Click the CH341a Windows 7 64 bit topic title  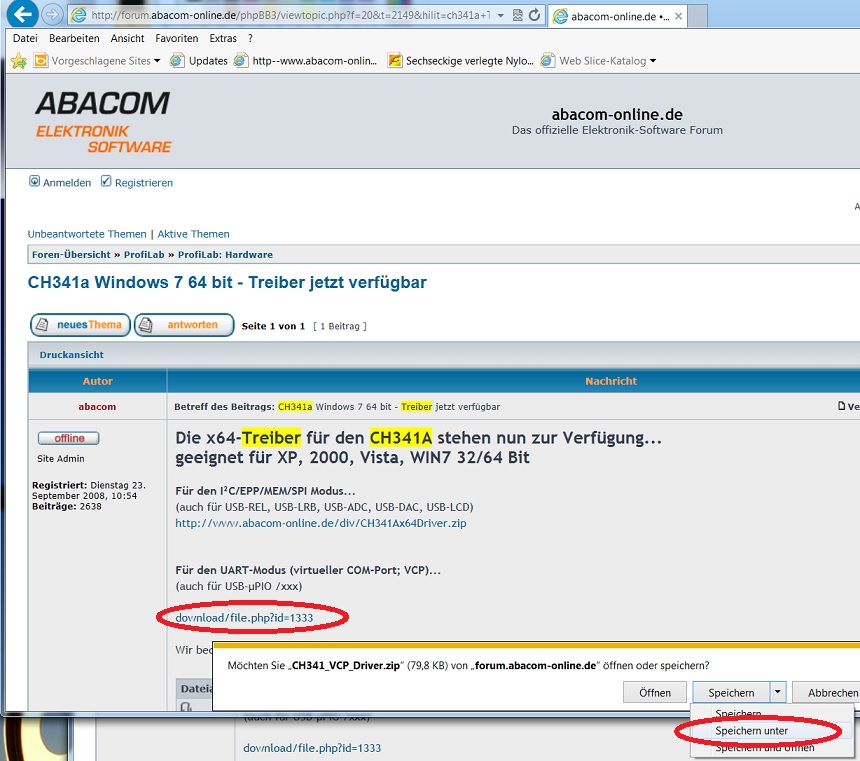[227, 283]
